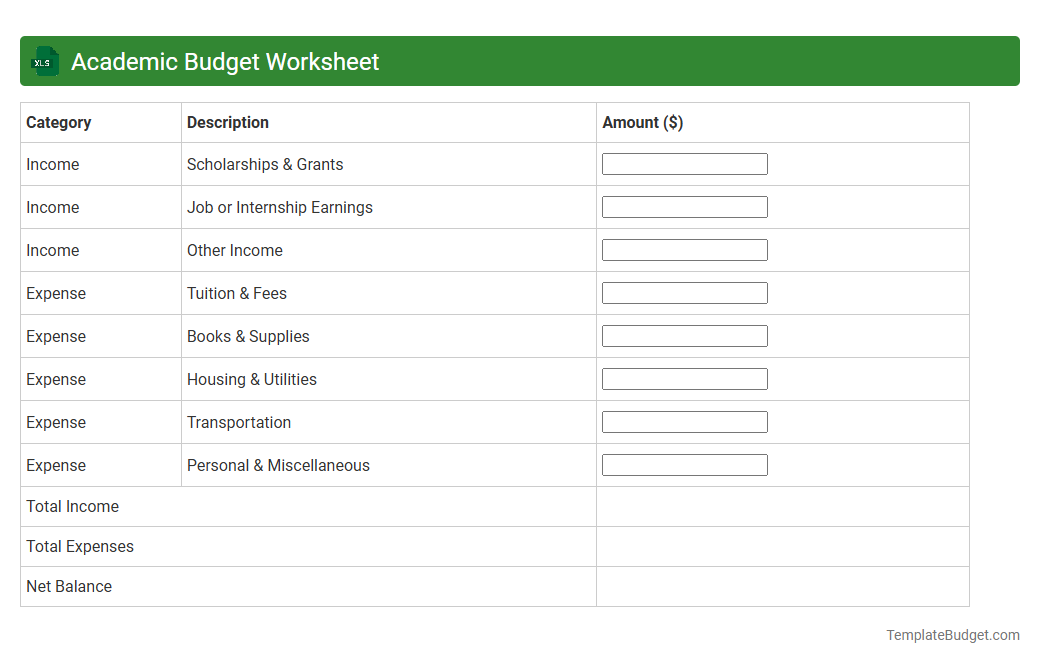Image resolution: width=1040 pixels, height=664 pixels.
Task: Click the Housing & Utilities amount field
Action: (x=684, y=378)
